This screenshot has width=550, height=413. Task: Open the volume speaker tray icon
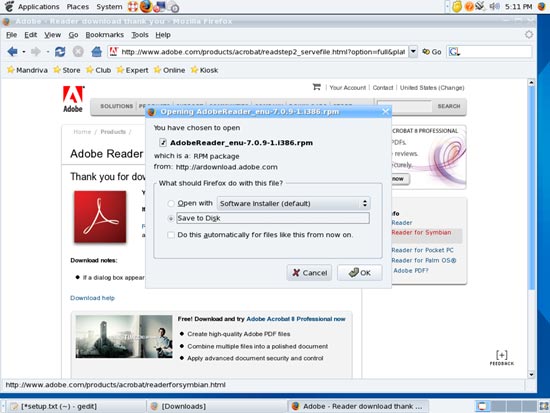click(x=495, y=6)
